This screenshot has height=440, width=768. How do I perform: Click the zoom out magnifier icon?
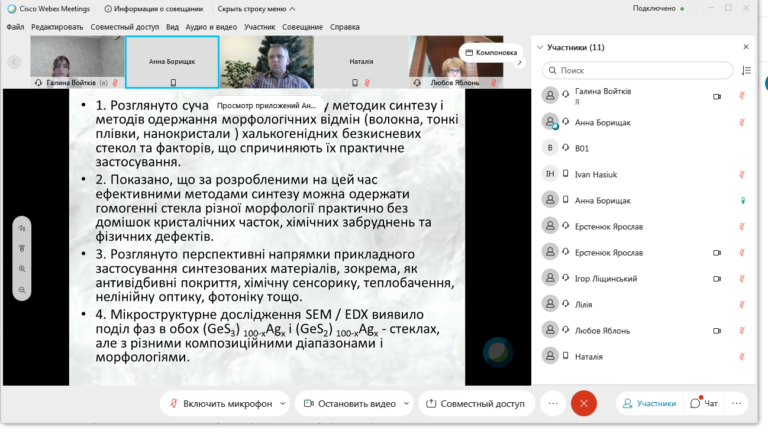pos(22,290)
